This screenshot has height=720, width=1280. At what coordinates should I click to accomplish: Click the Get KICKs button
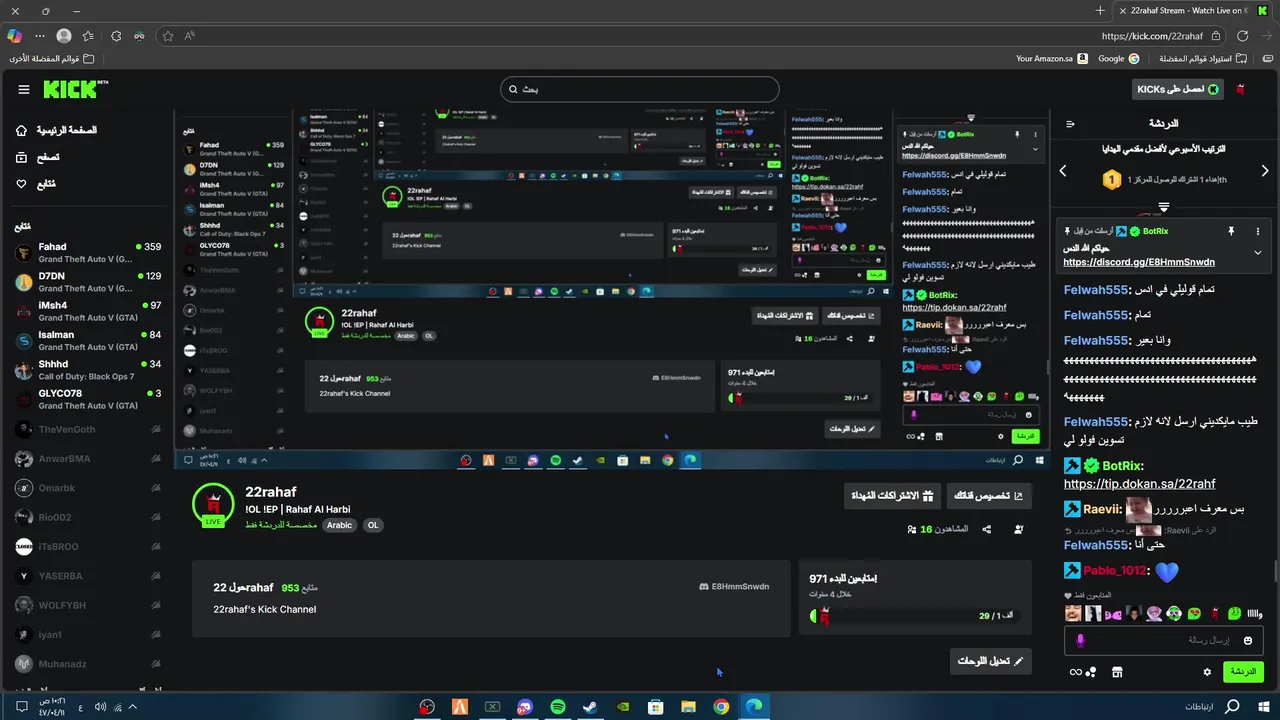tap(1179, 89)
